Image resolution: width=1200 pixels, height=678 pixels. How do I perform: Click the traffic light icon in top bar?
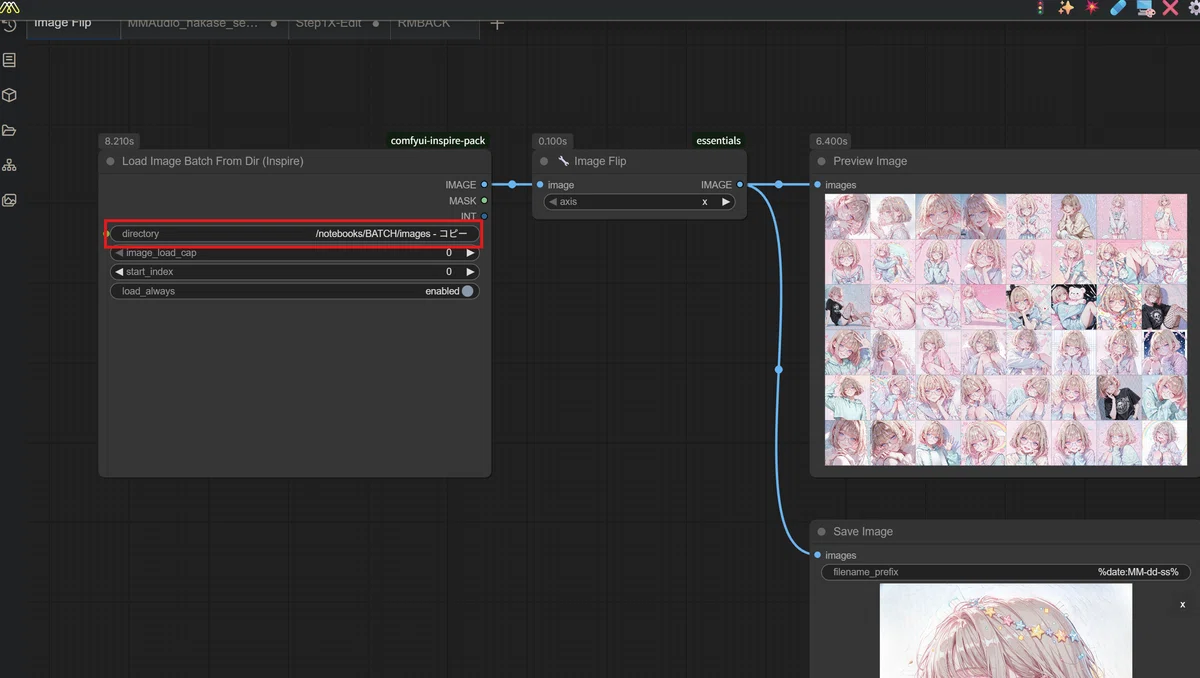1040,8
